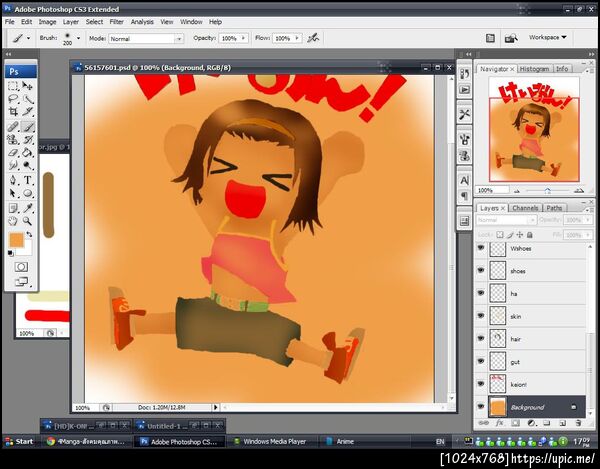Select the Move tool

click(28, 86)
